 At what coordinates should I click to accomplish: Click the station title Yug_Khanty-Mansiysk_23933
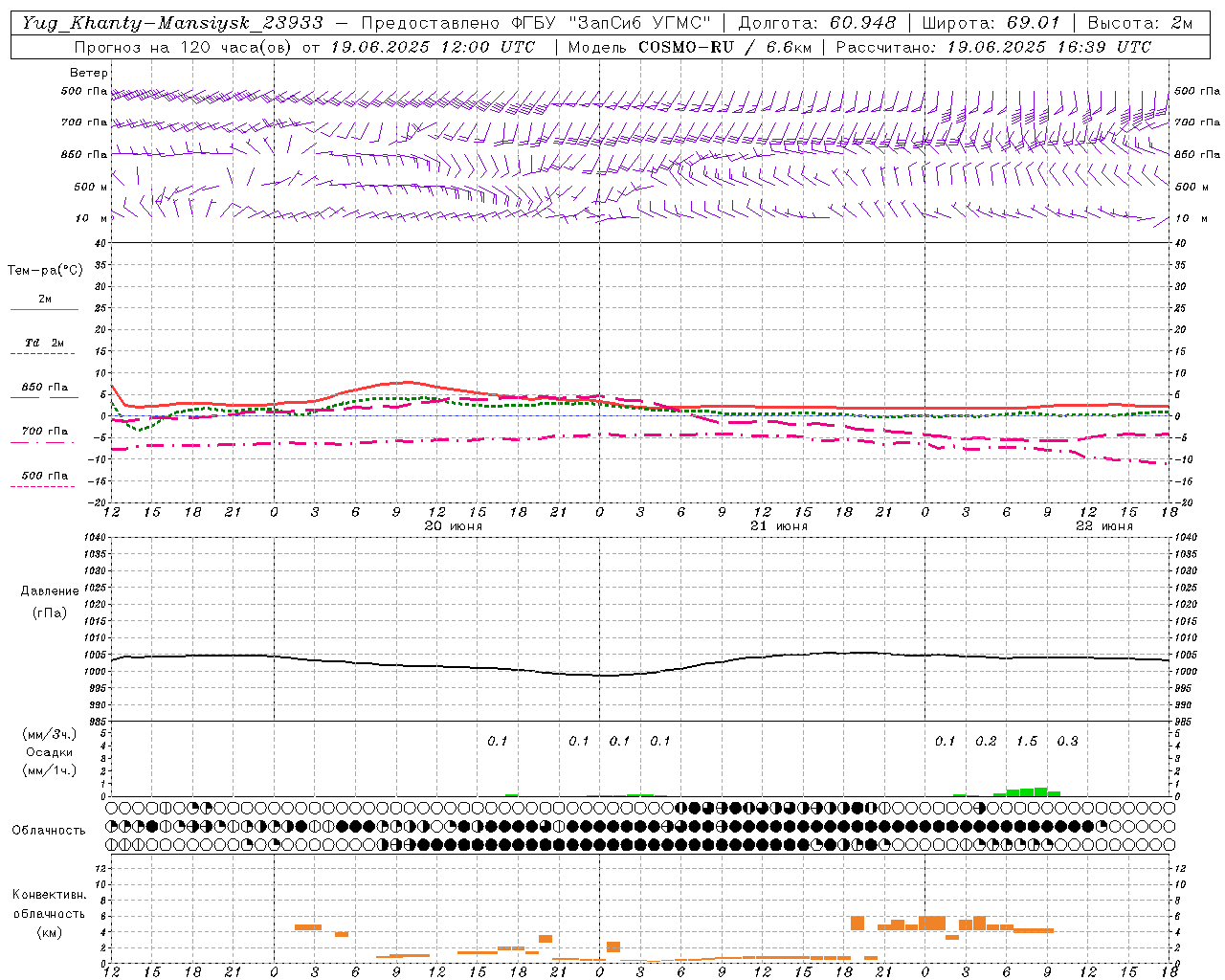coord(173,23)
